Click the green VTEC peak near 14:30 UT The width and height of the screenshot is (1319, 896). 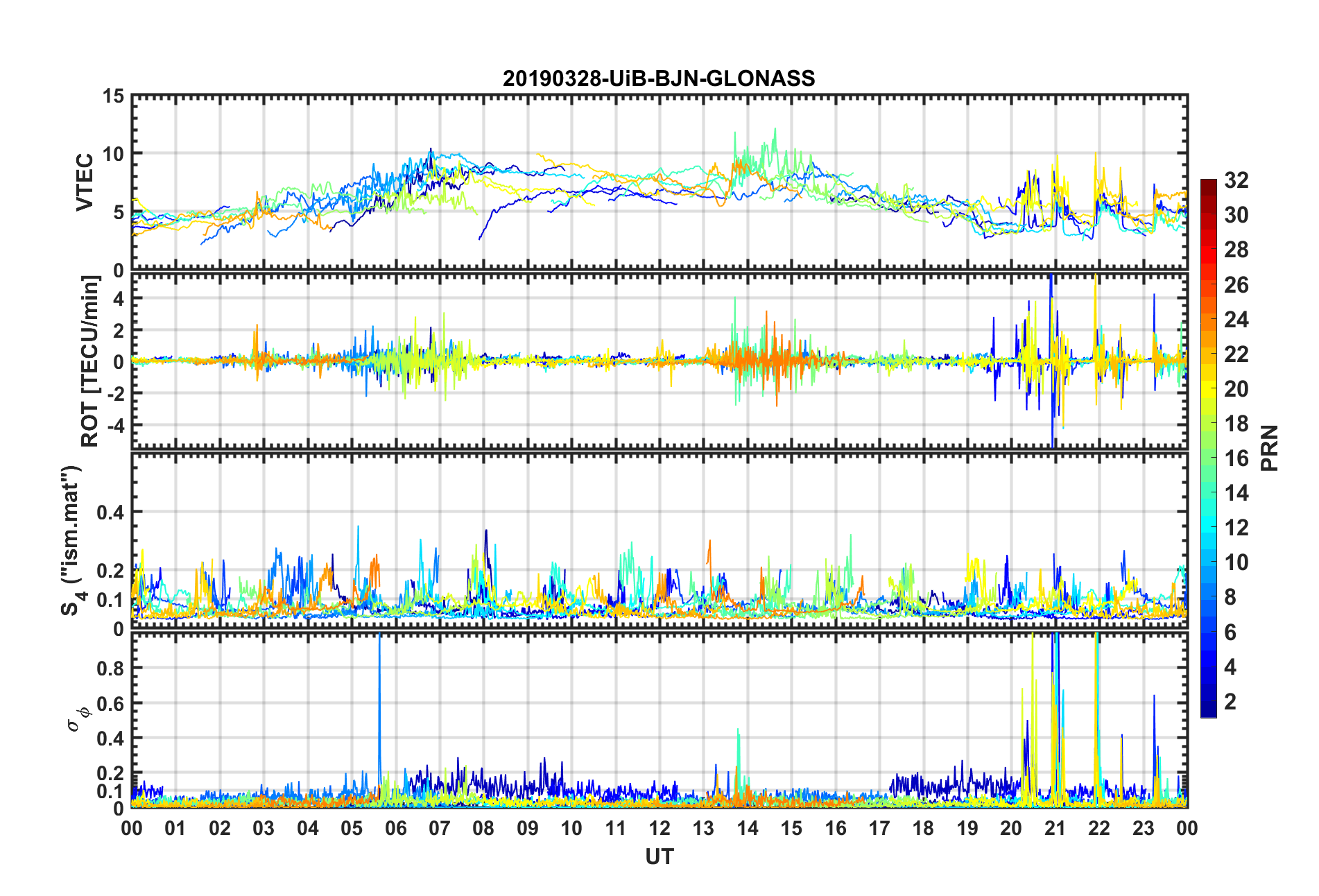[x=775, y=132]
